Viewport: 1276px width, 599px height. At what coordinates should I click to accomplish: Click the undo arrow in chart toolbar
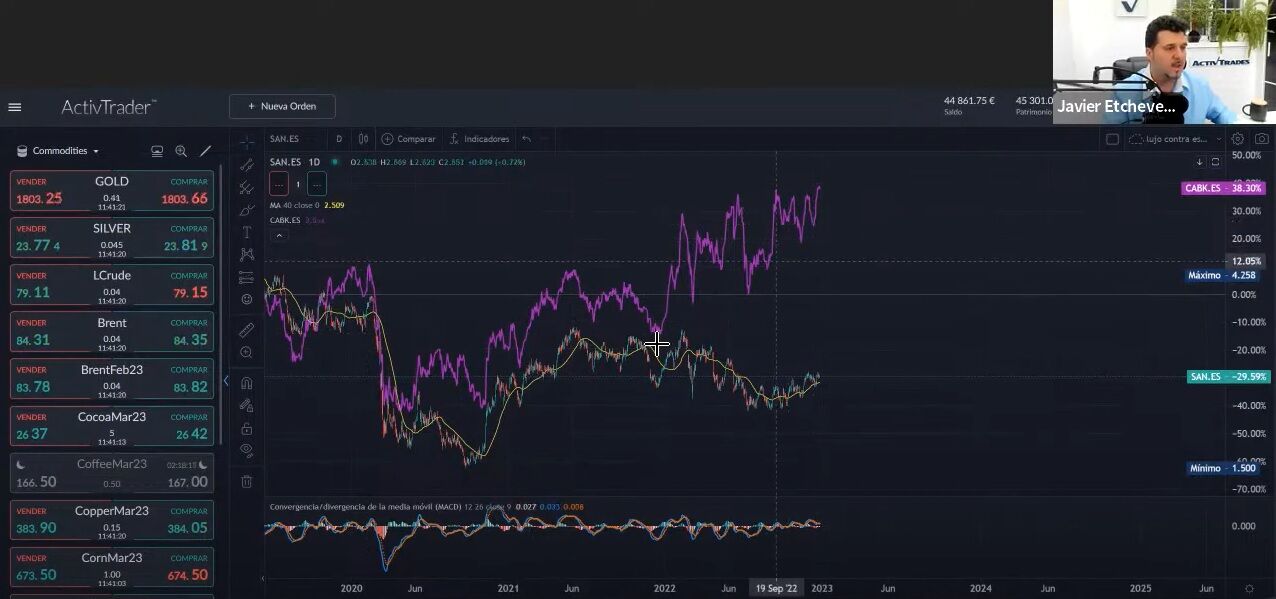point(526,139)
